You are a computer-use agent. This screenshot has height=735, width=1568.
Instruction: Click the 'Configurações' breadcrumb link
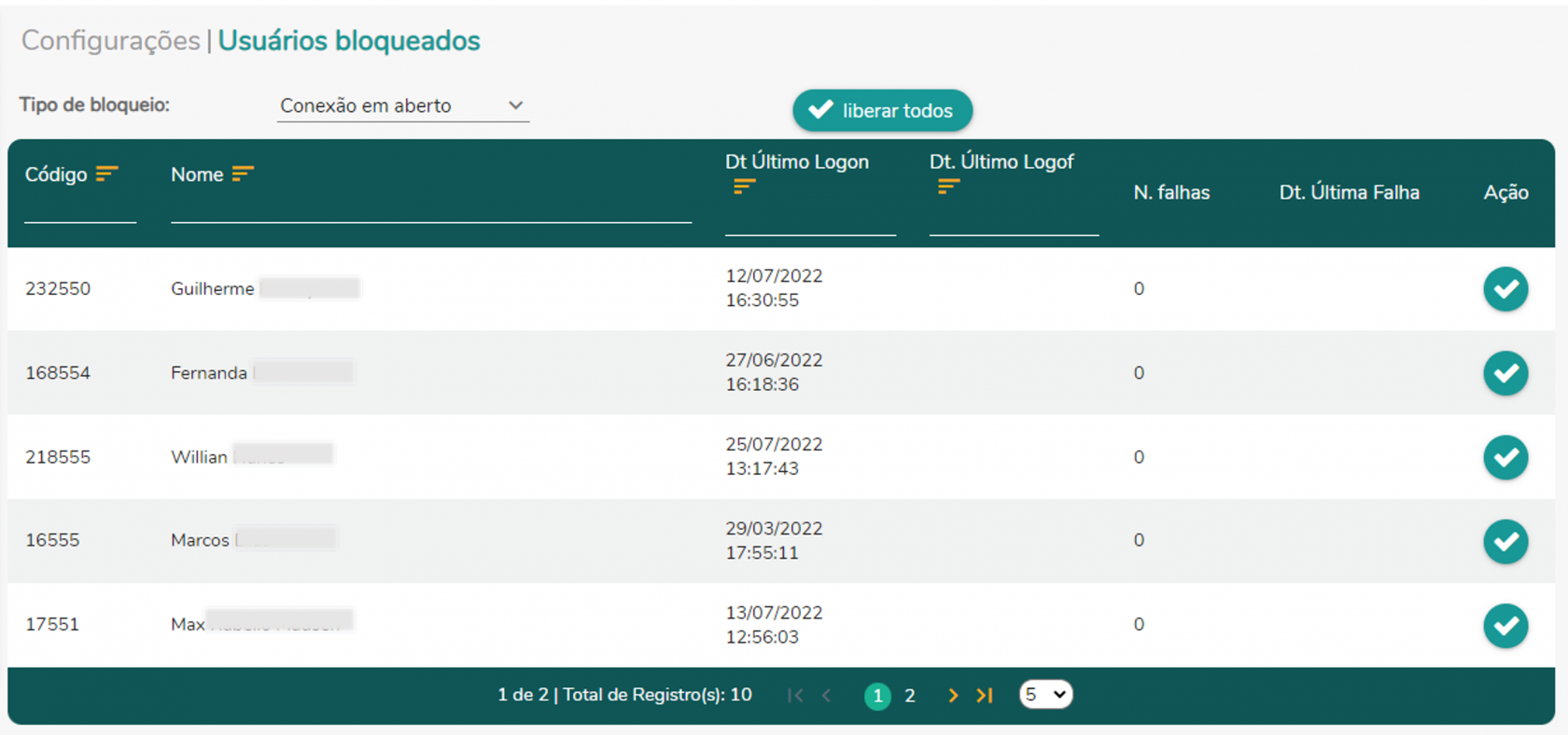tap(110, 41)
